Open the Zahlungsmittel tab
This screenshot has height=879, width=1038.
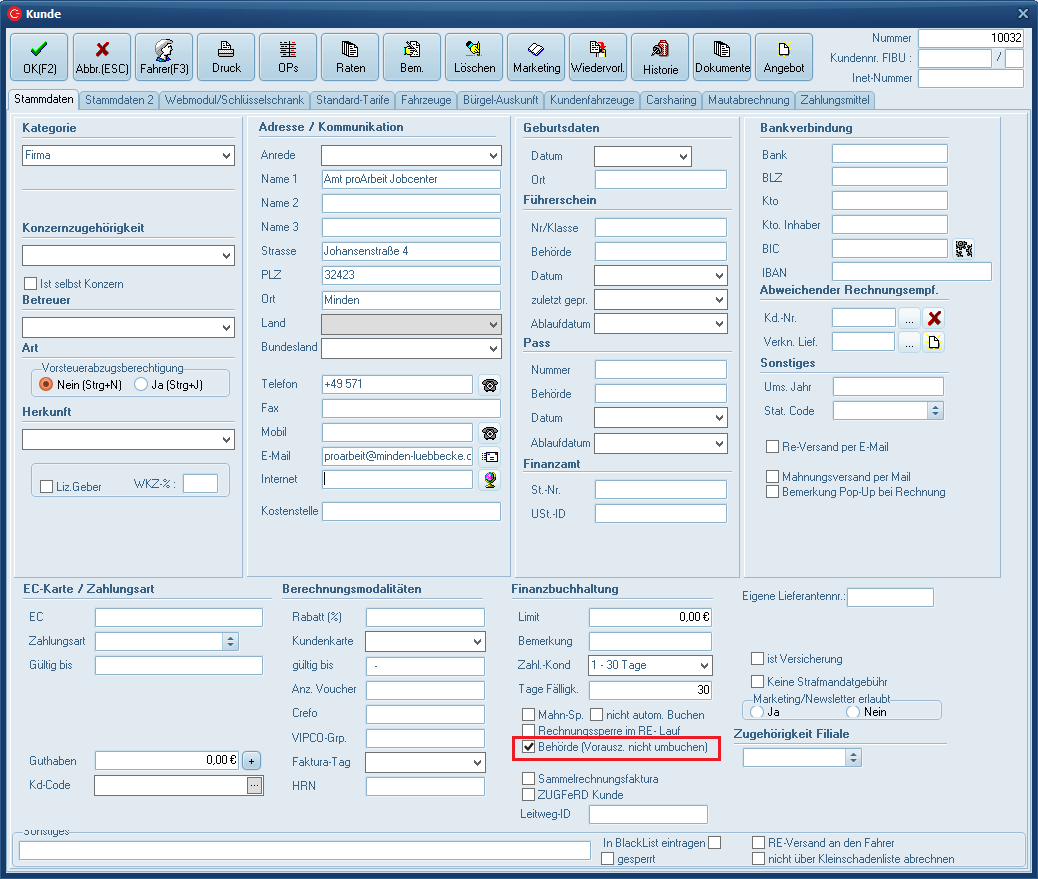[x=835, y=100]
